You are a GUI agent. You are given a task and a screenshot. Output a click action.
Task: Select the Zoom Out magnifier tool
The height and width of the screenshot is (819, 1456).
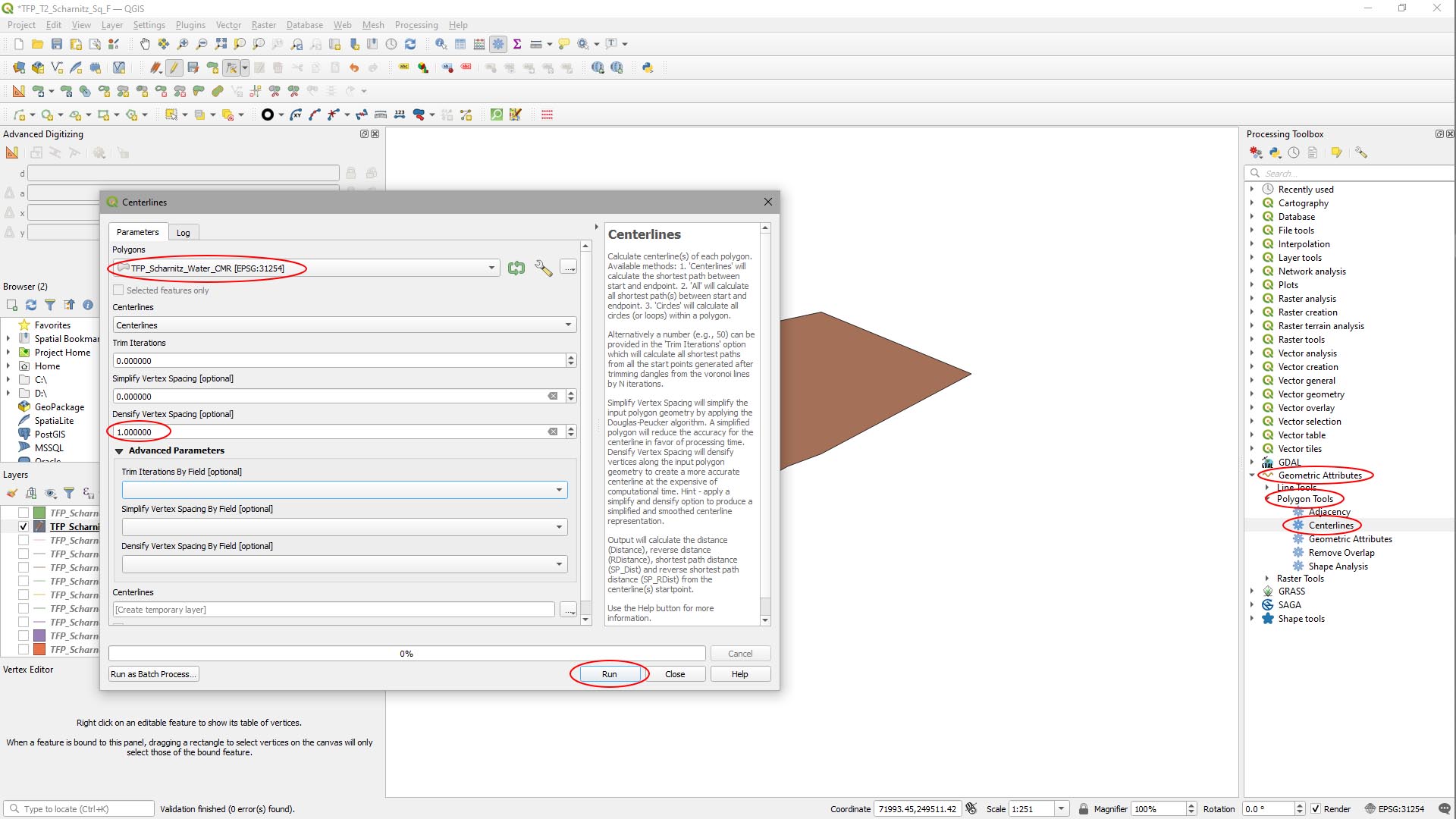coord(202,44)
